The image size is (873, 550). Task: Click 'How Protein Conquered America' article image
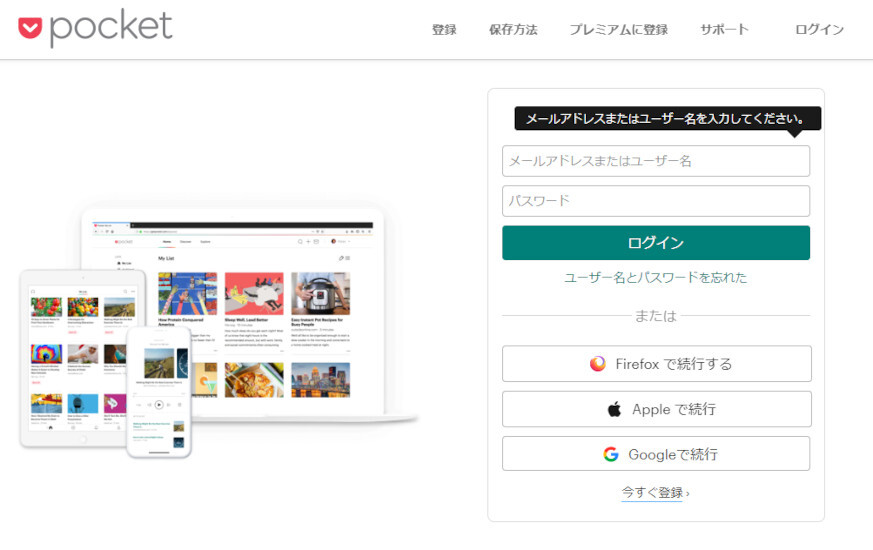click(x=187, y=293)
